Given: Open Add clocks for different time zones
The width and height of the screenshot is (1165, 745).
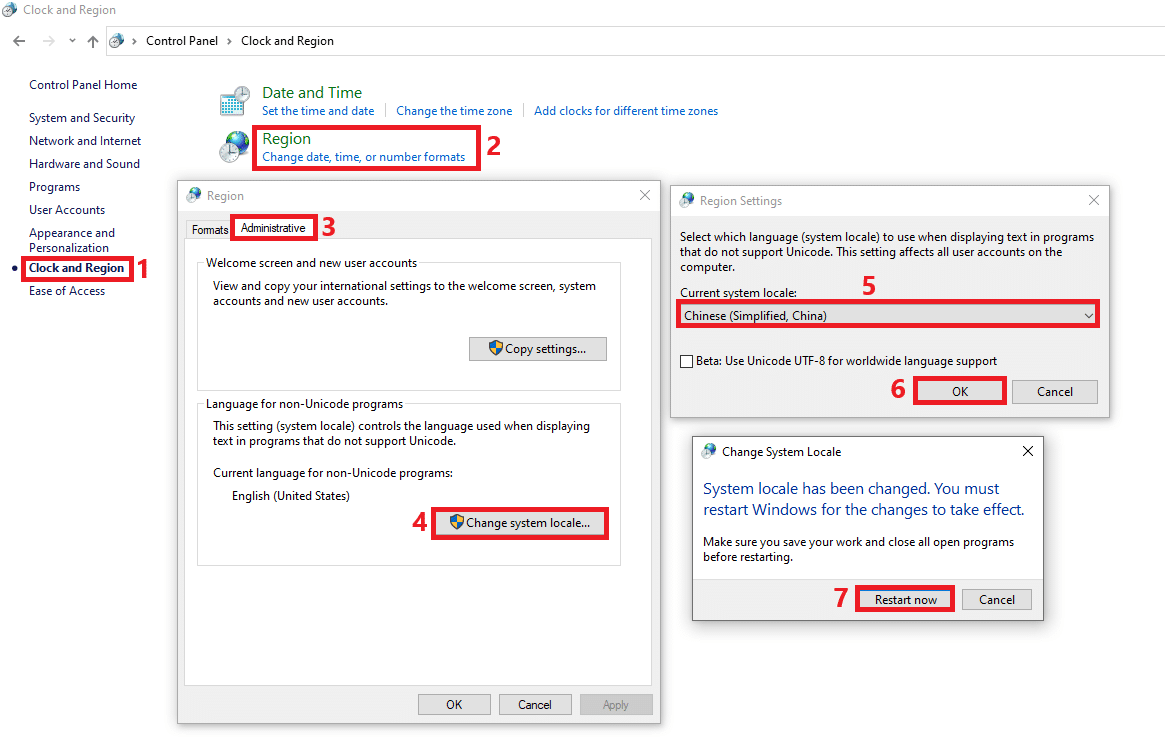Looking at the screenshot, I should 626,111.
